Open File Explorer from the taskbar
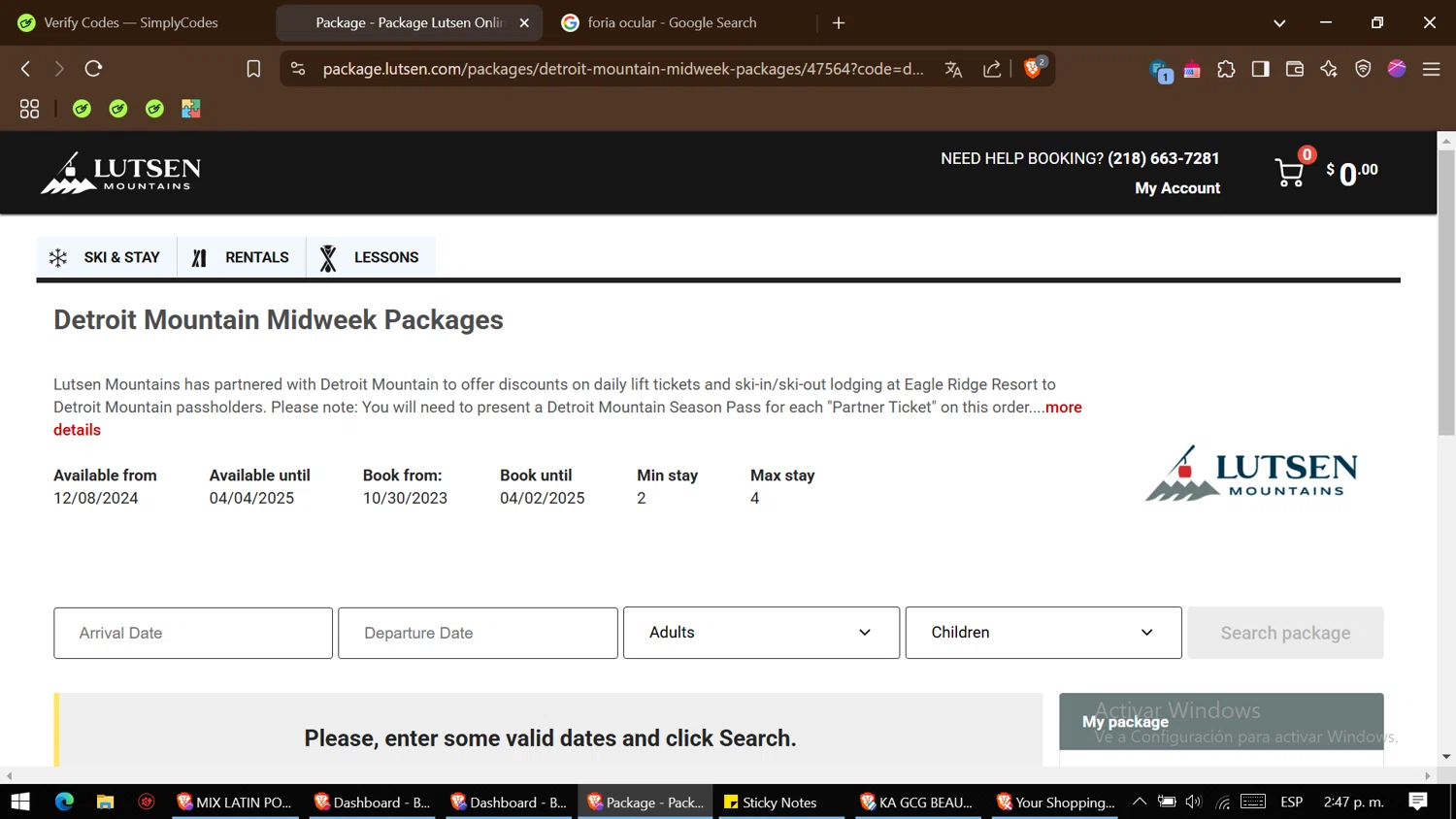The image size is (1456, 819). (x=106, y=802)
